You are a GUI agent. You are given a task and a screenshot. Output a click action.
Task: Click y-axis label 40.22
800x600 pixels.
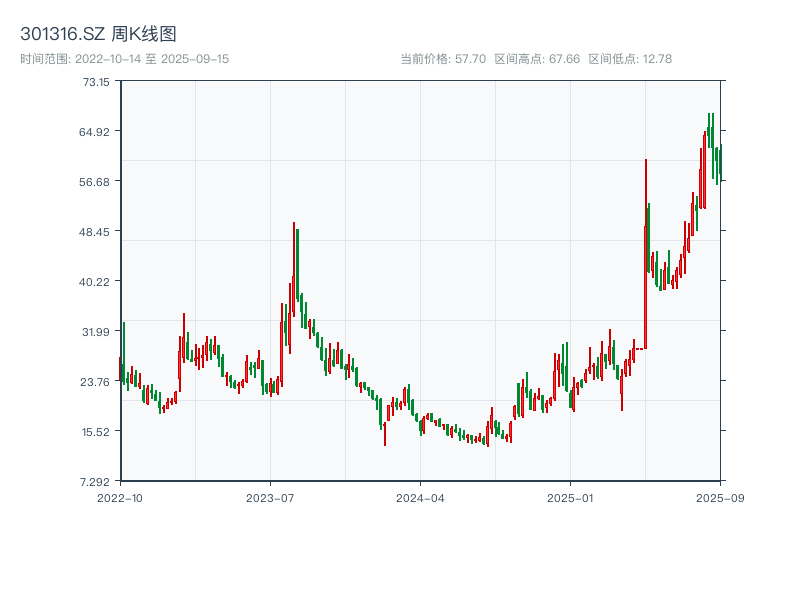pyautogui.click(x=94, y=282)
